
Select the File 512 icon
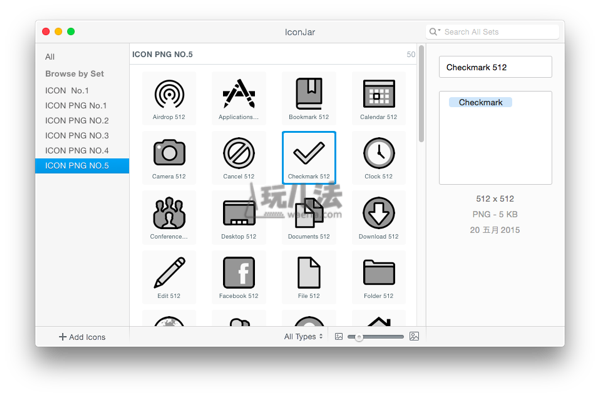click(x=309, y=277)
